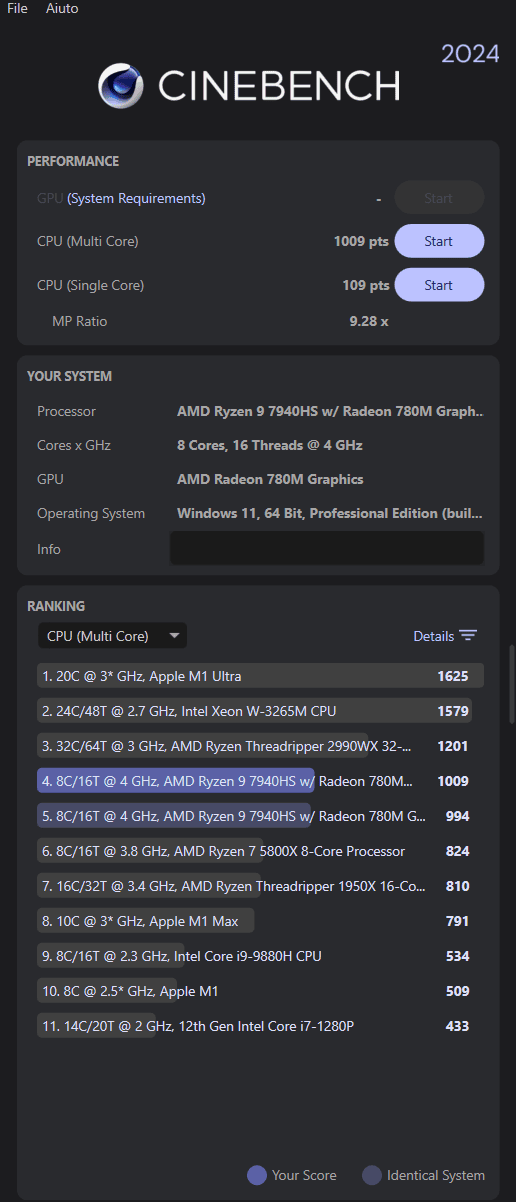The height and width of the screenshot is (1202, 516).
Task: Click the Processor name AMD Ryzen 9 7940HS
Action: (331, 411)
